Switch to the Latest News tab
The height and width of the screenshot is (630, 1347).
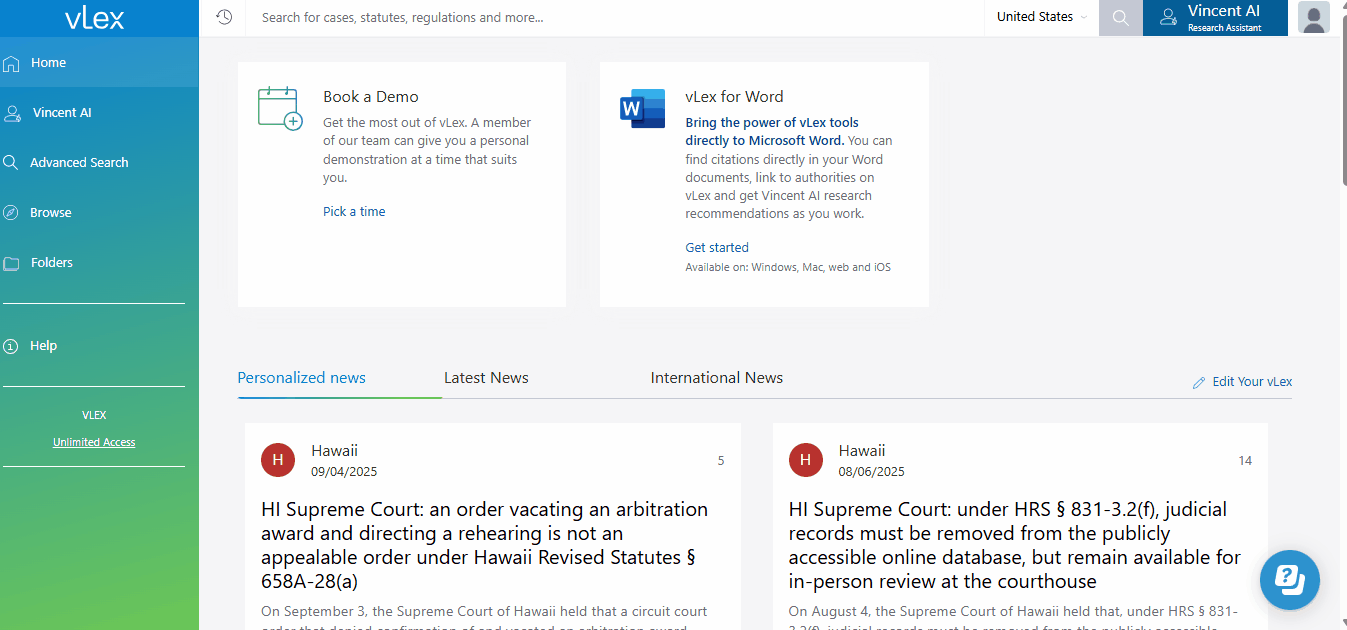(486, 378)
